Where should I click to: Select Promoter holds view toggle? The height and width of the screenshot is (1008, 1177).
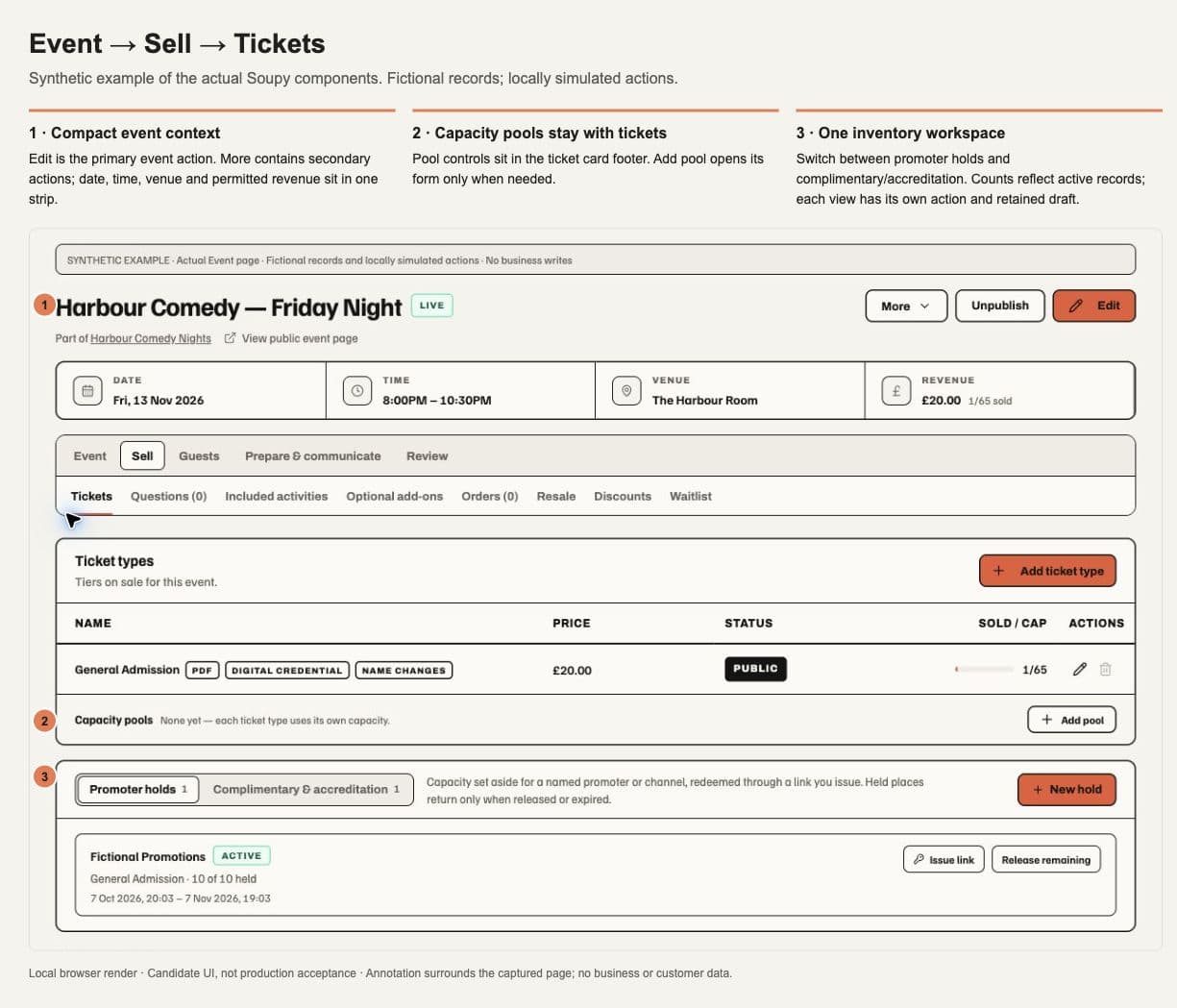138,789
